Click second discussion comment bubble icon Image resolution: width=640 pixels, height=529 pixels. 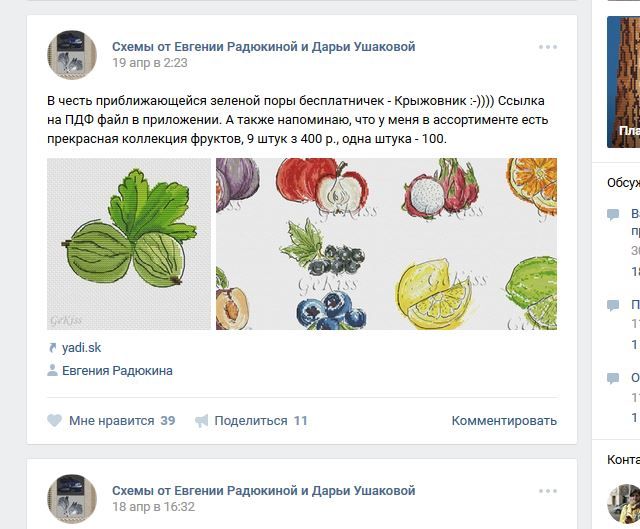click(613, 306)
